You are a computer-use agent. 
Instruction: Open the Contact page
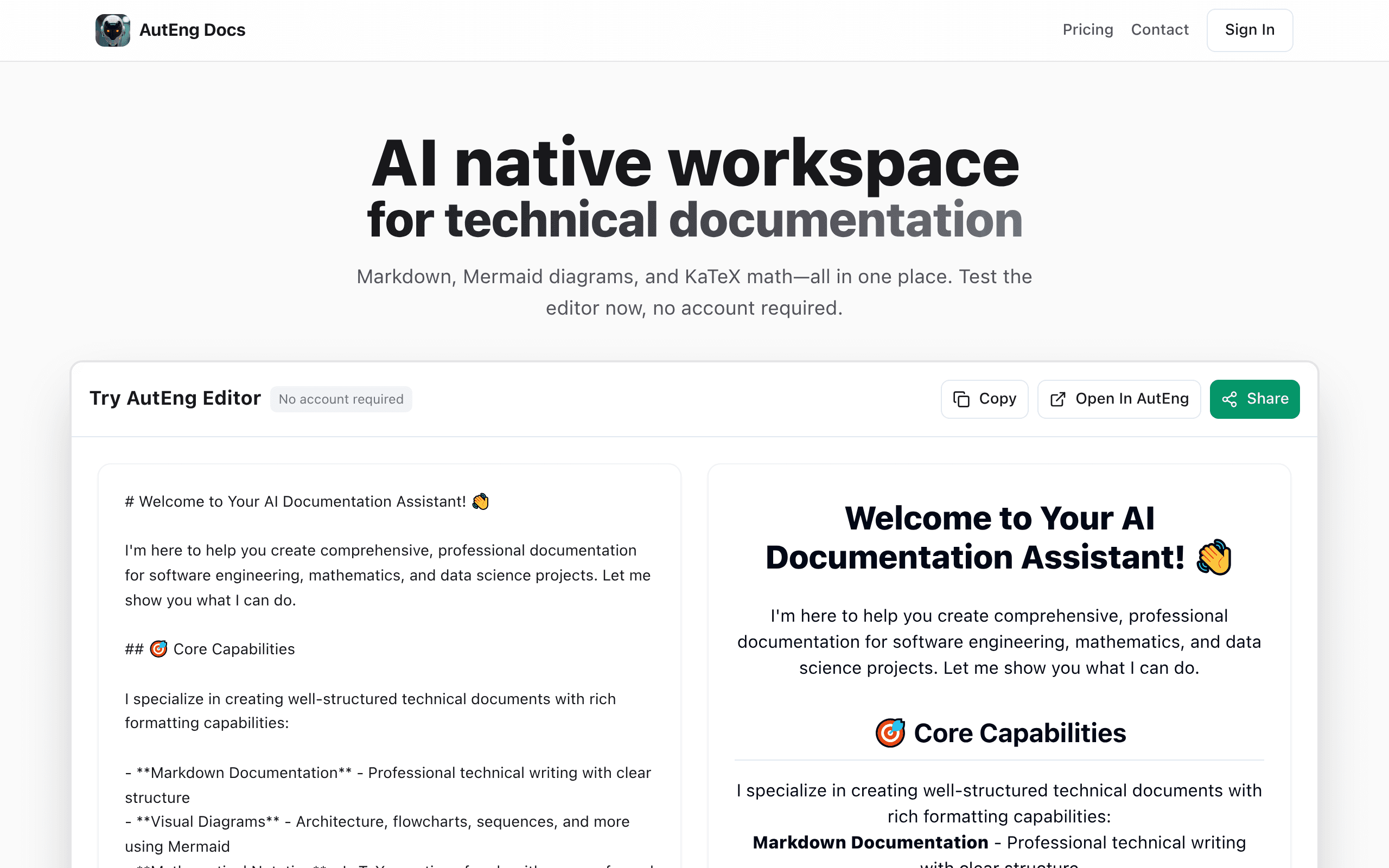(1159, 30)
